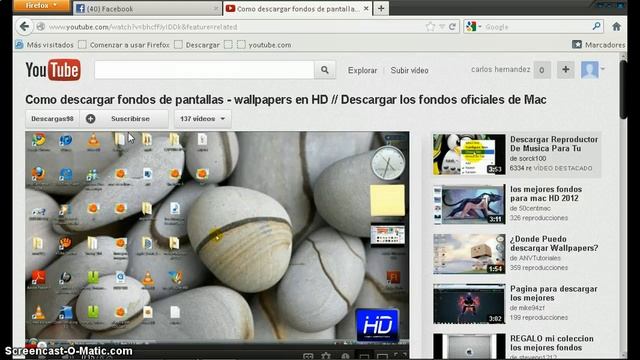640x360 pixels.
Task: Expand the address bar history dropdown arrow
Action: pos(442,27)
